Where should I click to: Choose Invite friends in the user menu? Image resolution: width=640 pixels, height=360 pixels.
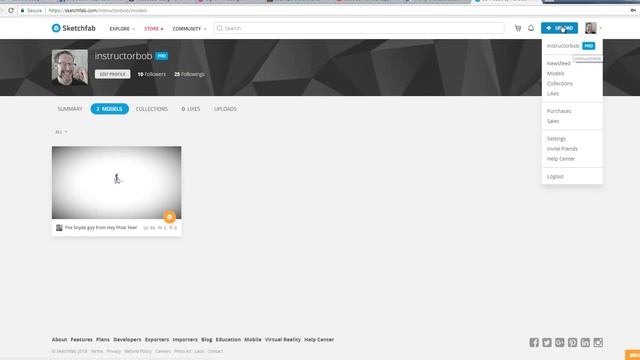click(562, 149)
